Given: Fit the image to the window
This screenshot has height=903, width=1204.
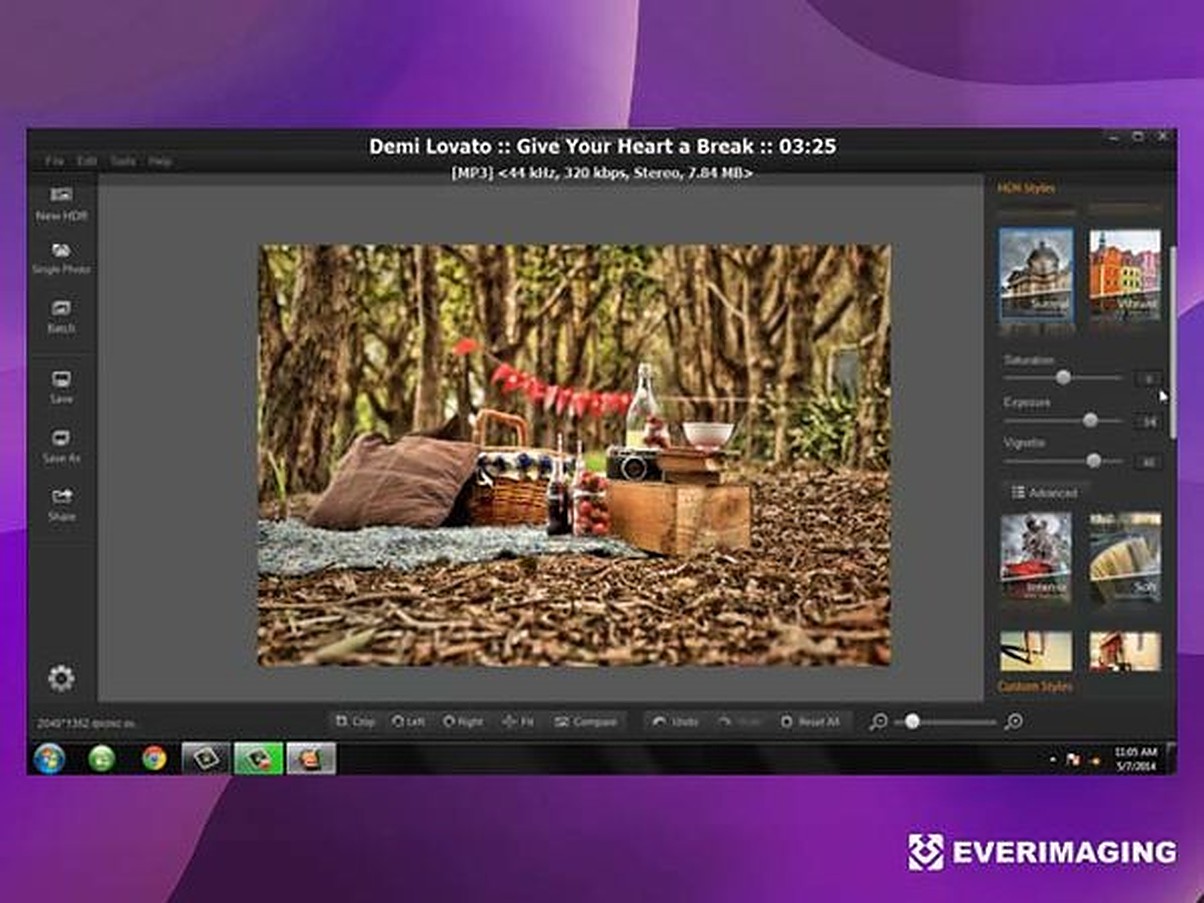Looking at the screenshot, I should [518, 721].
